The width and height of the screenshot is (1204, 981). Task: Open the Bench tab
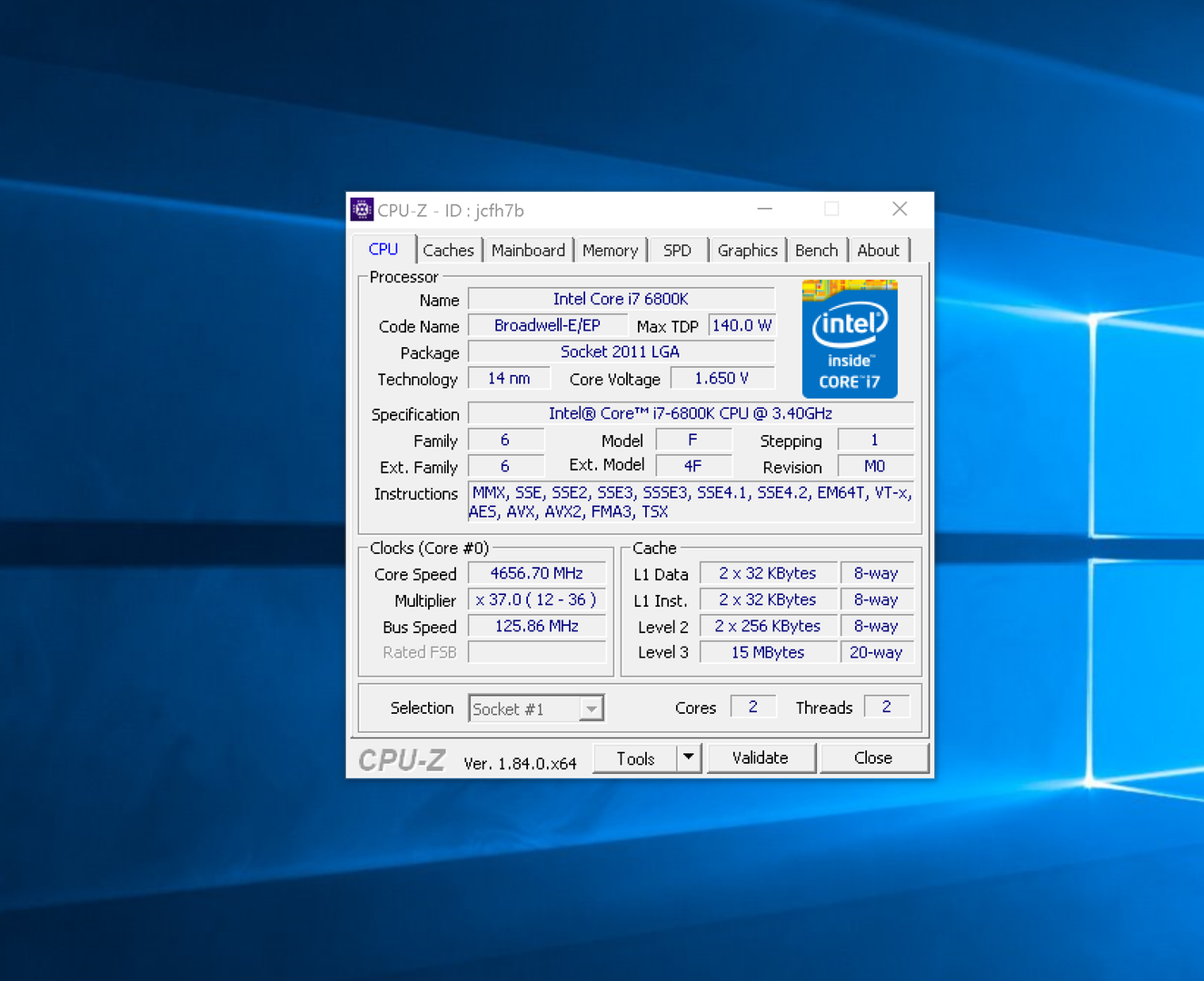[816, 251]
